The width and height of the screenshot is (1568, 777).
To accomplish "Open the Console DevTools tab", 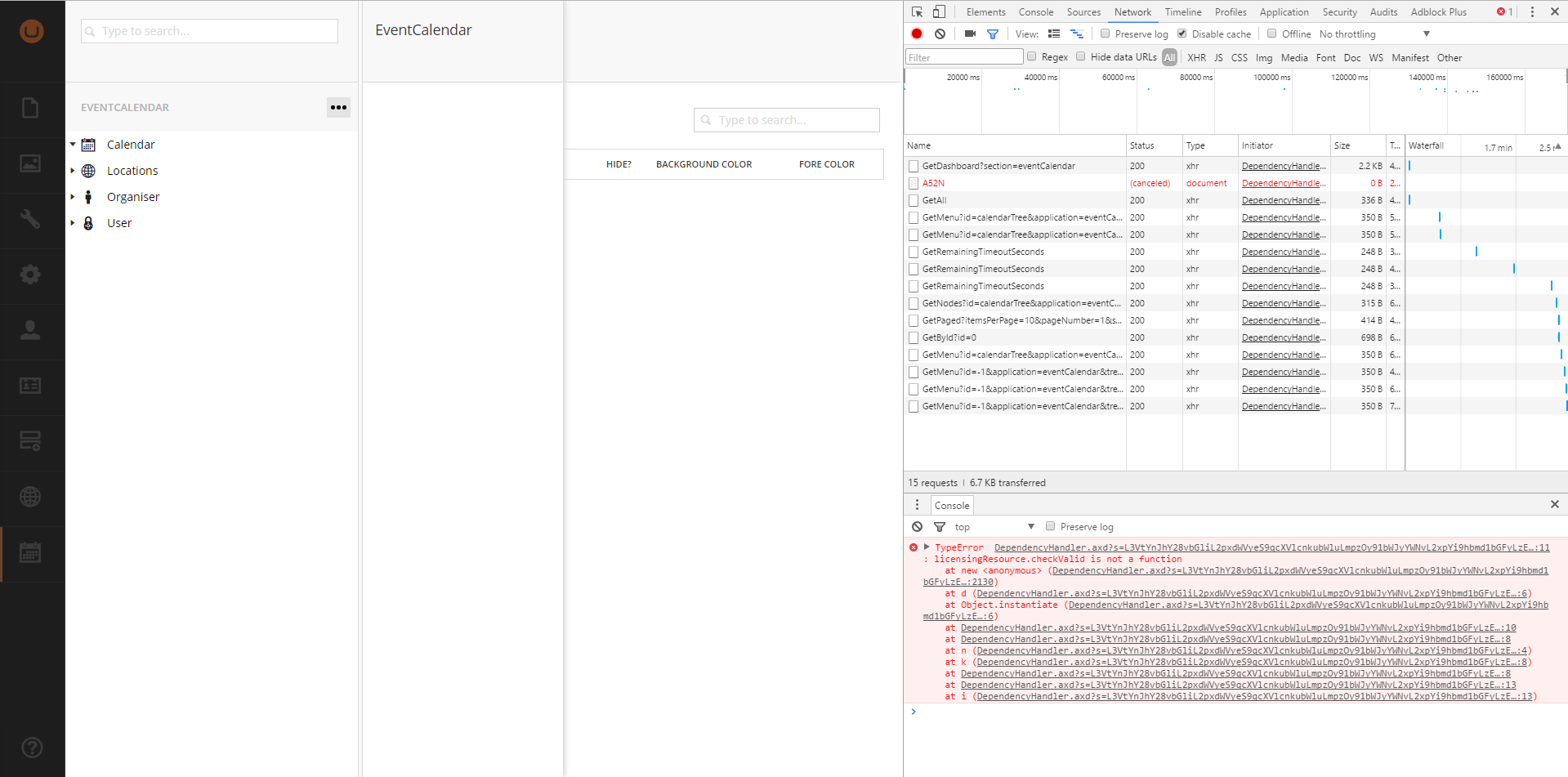I will click(1035, 12).
